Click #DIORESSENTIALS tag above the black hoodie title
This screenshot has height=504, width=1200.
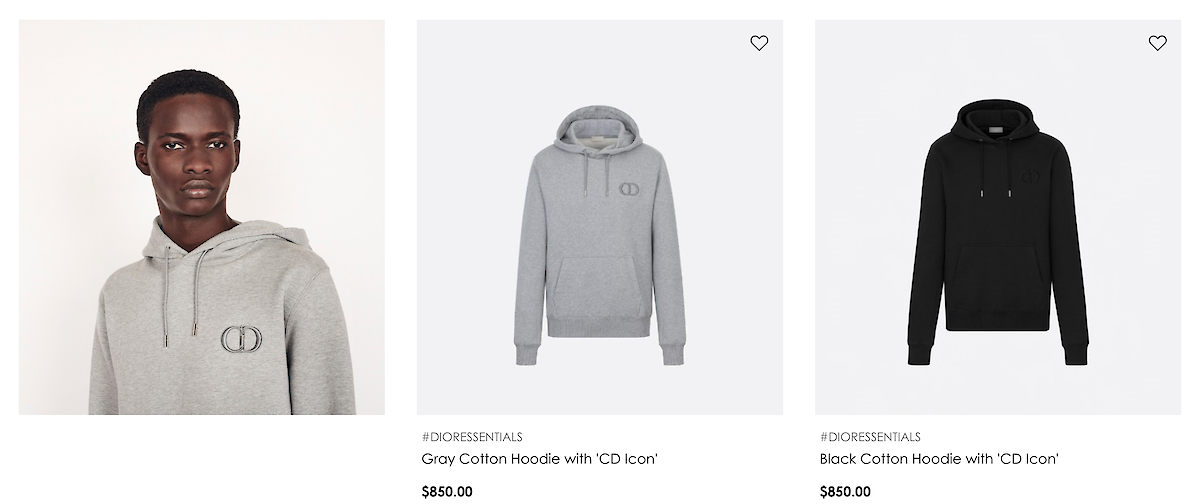click(x=870, y=437)
